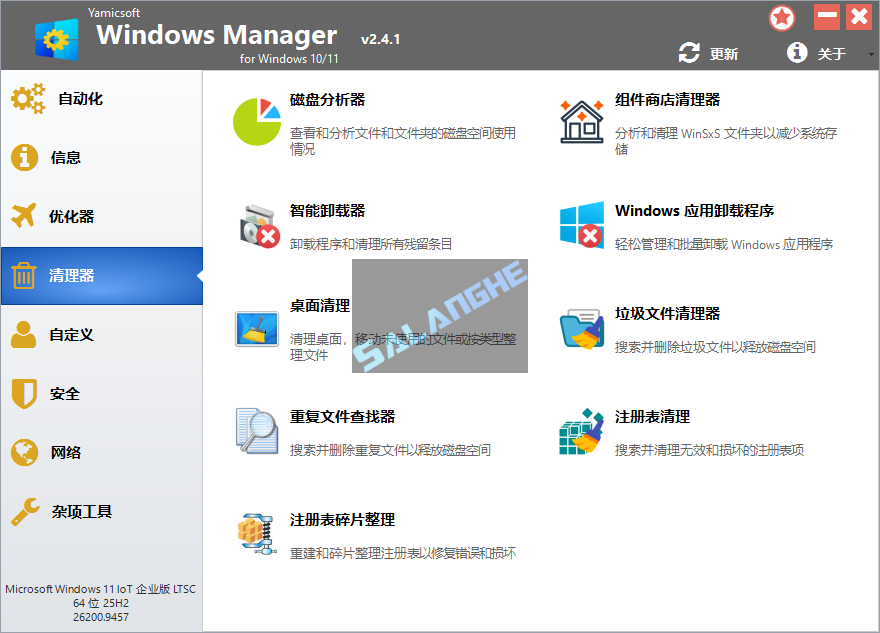Click description 轻松管理和批量卸载 Windows 应用程序
Screen dimensions: 880x633
click(x=724, y=244)
